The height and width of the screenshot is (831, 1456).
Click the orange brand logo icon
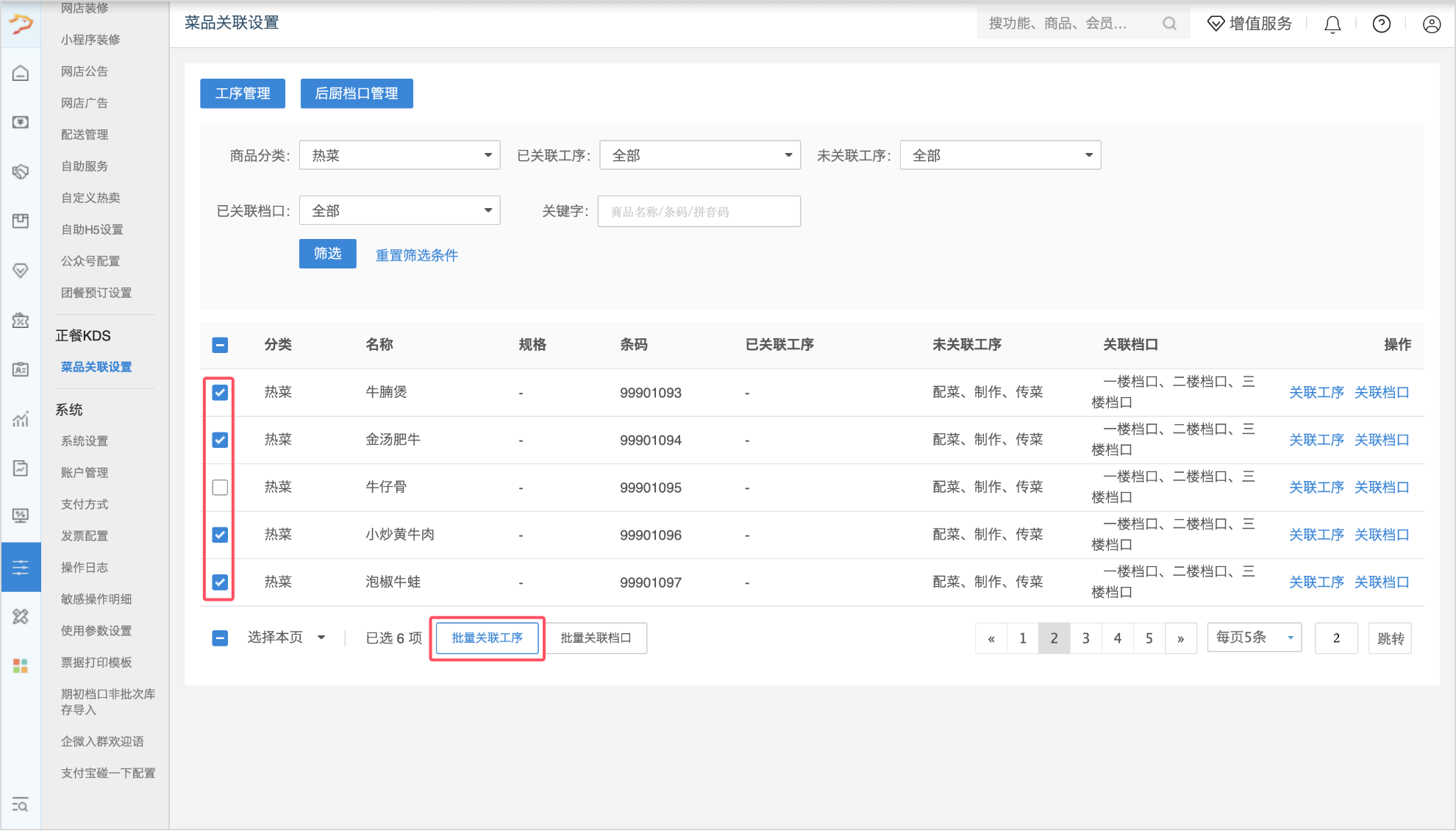(21, 24)
